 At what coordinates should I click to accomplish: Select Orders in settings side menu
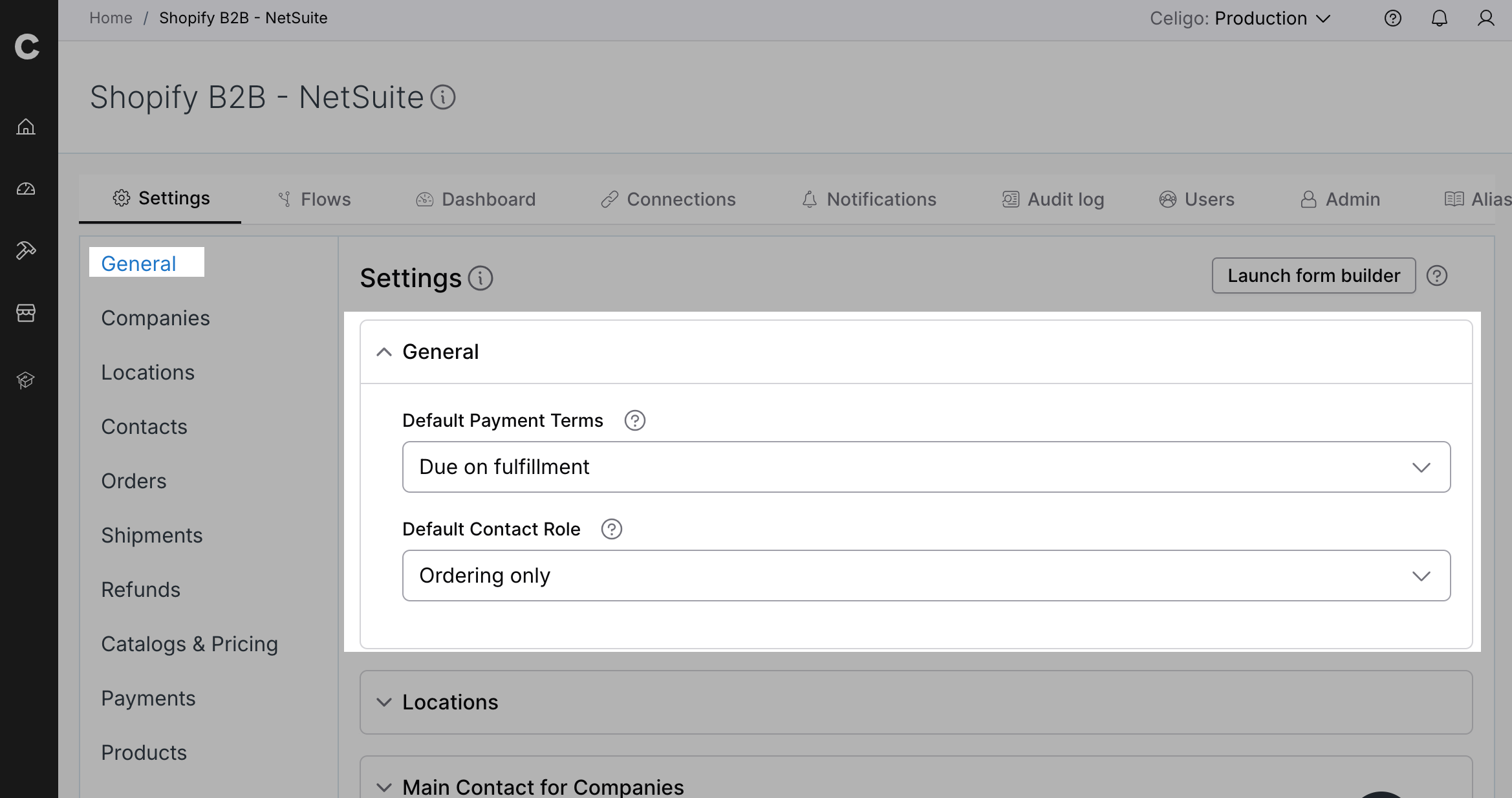pyautogui.click(x=134, y=481)
